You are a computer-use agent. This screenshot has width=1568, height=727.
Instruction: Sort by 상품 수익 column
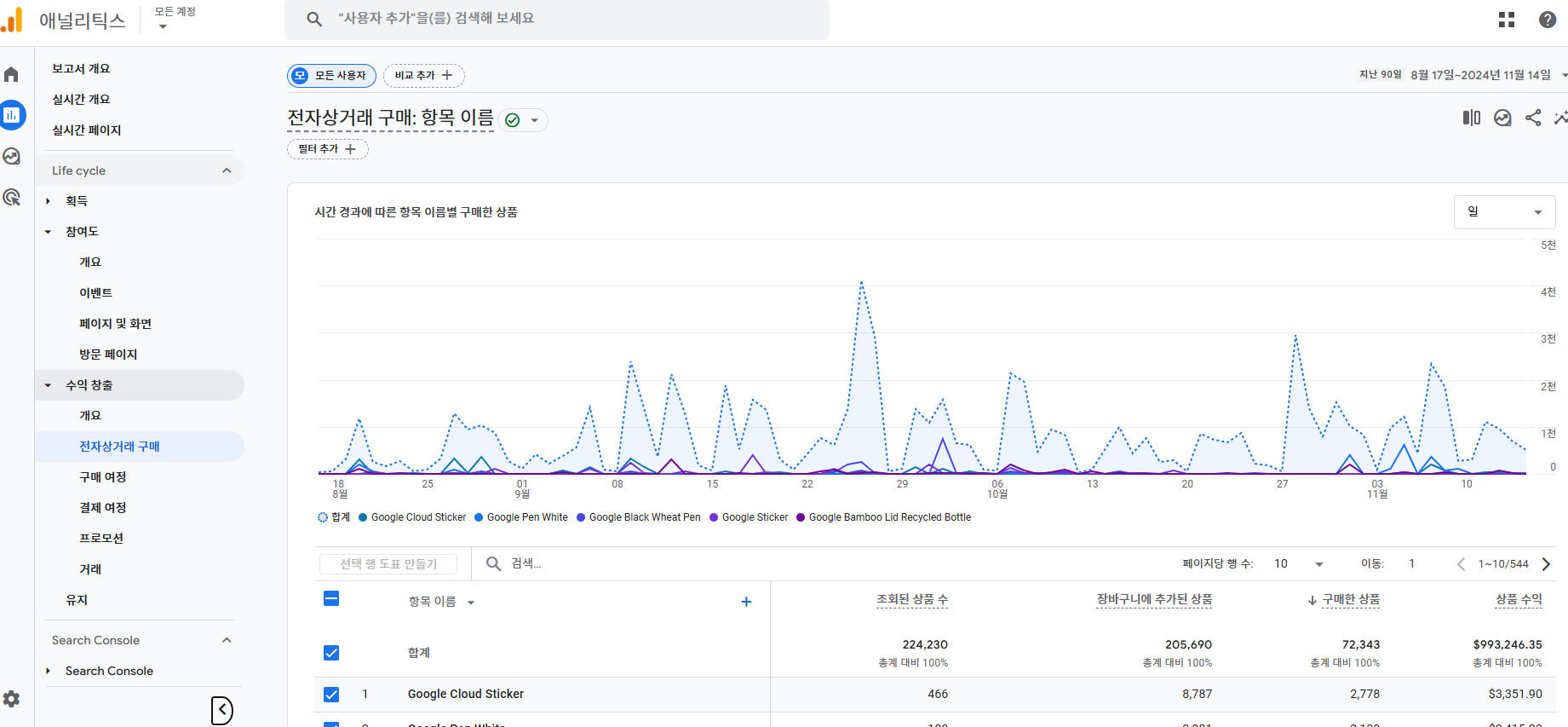1519,599
